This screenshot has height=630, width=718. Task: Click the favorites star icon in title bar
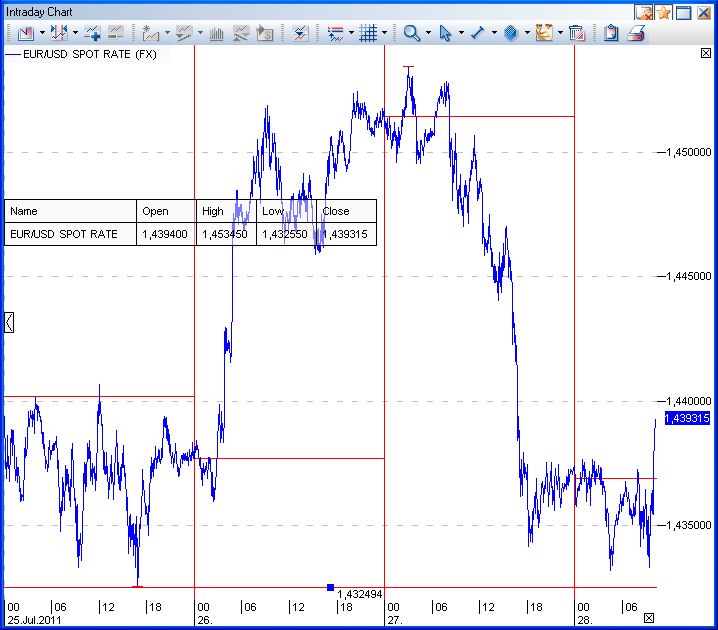[664, 12]
